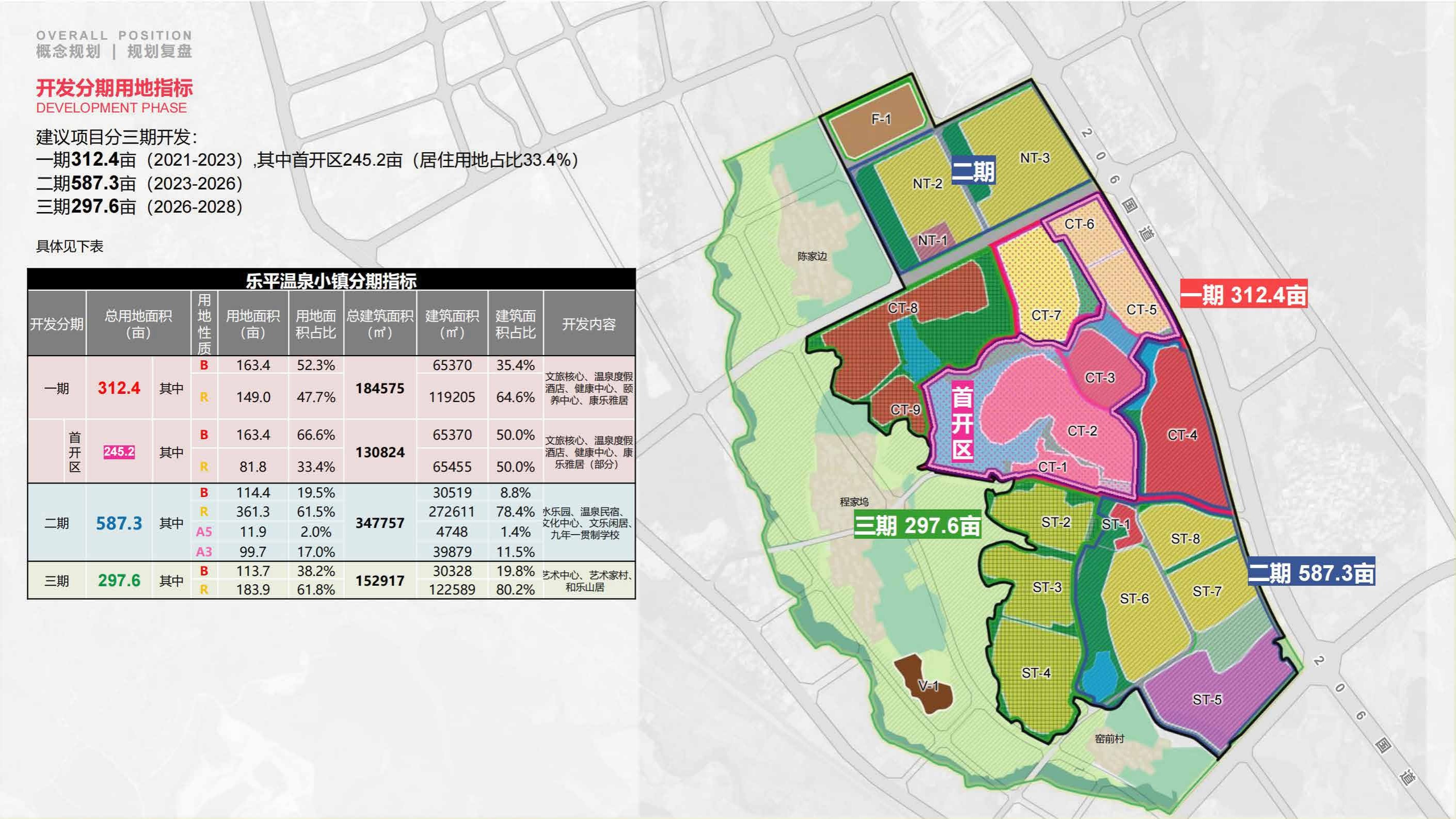Select the CT-4 red parcel
1456x819 pixels.
[x=1182, y=435]
